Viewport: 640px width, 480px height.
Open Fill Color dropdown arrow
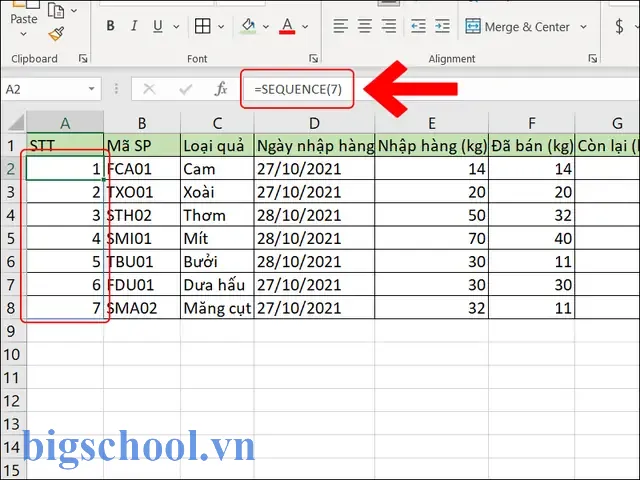[x=266, y=27]
